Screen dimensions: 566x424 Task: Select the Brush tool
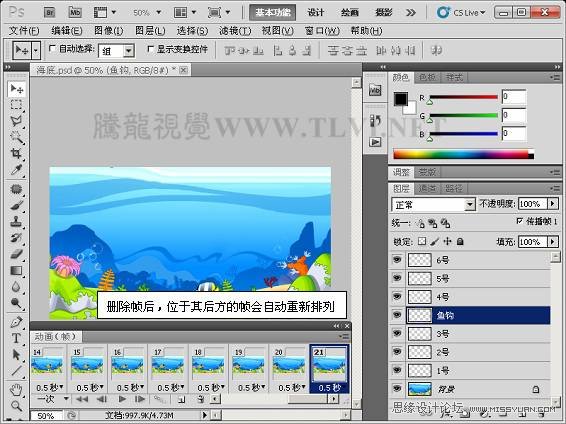pyautogui.click(x=17, y=206)
